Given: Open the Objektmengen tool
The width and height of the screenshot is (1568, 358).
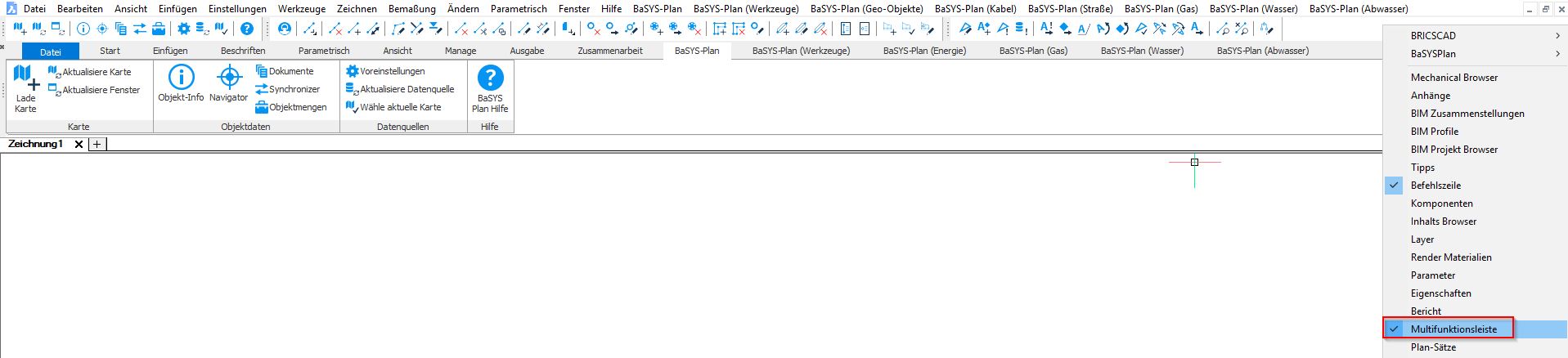Looking at the screenshot, I should coord(290,107).
